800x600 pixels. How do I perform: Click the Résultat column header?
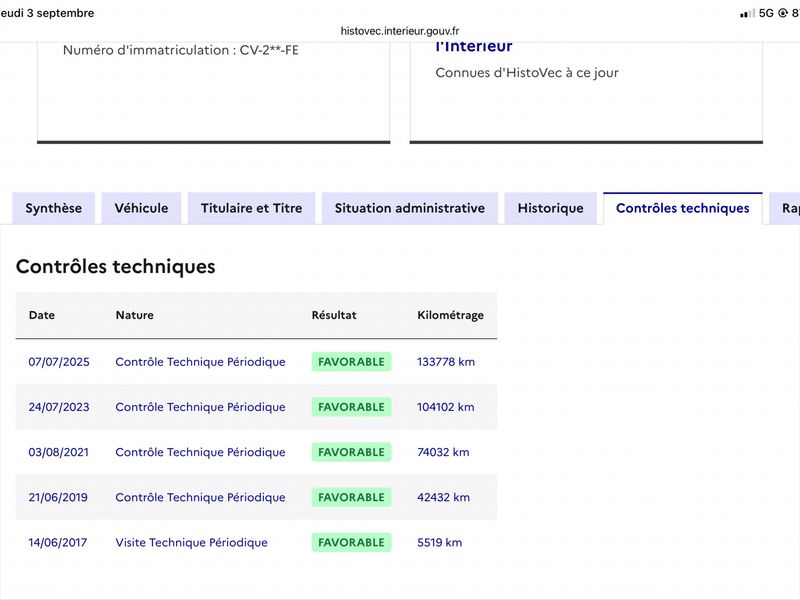(x=334, y=315)
